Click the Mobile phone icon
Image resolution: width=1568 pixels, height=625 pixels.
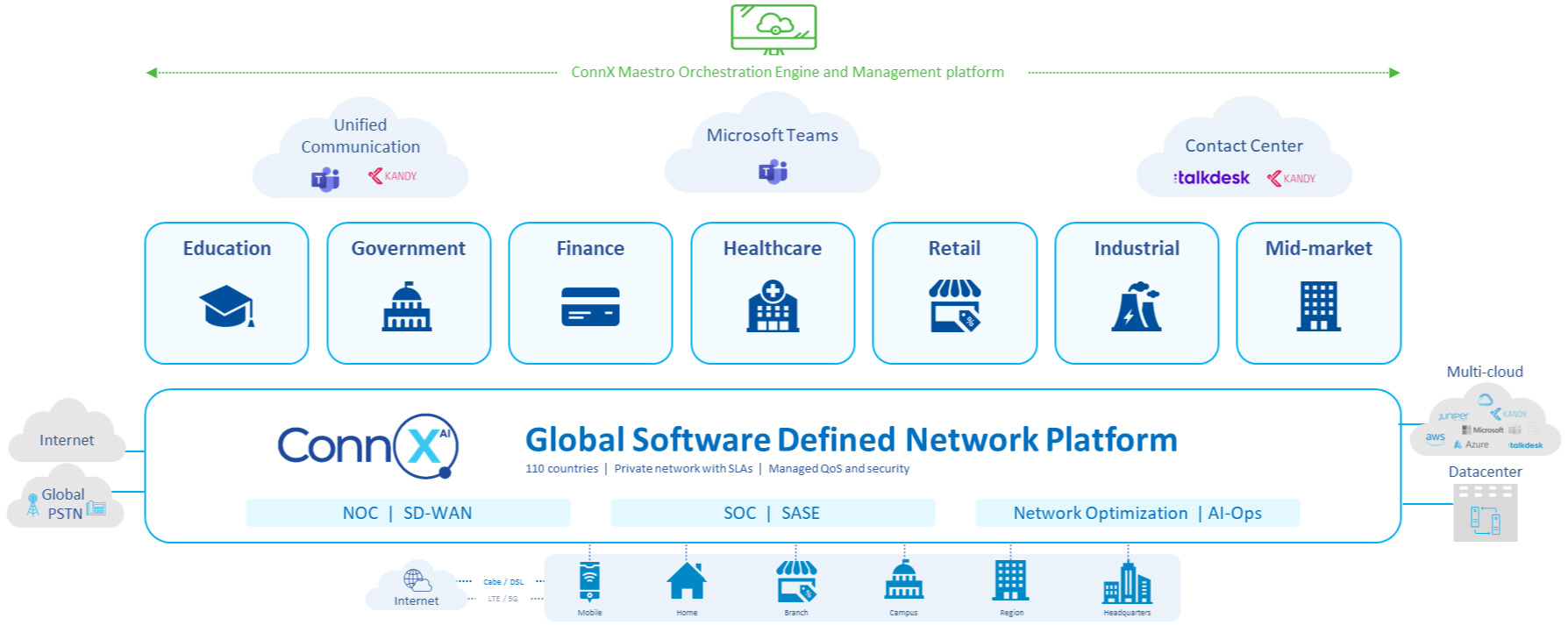click(589, 582)
